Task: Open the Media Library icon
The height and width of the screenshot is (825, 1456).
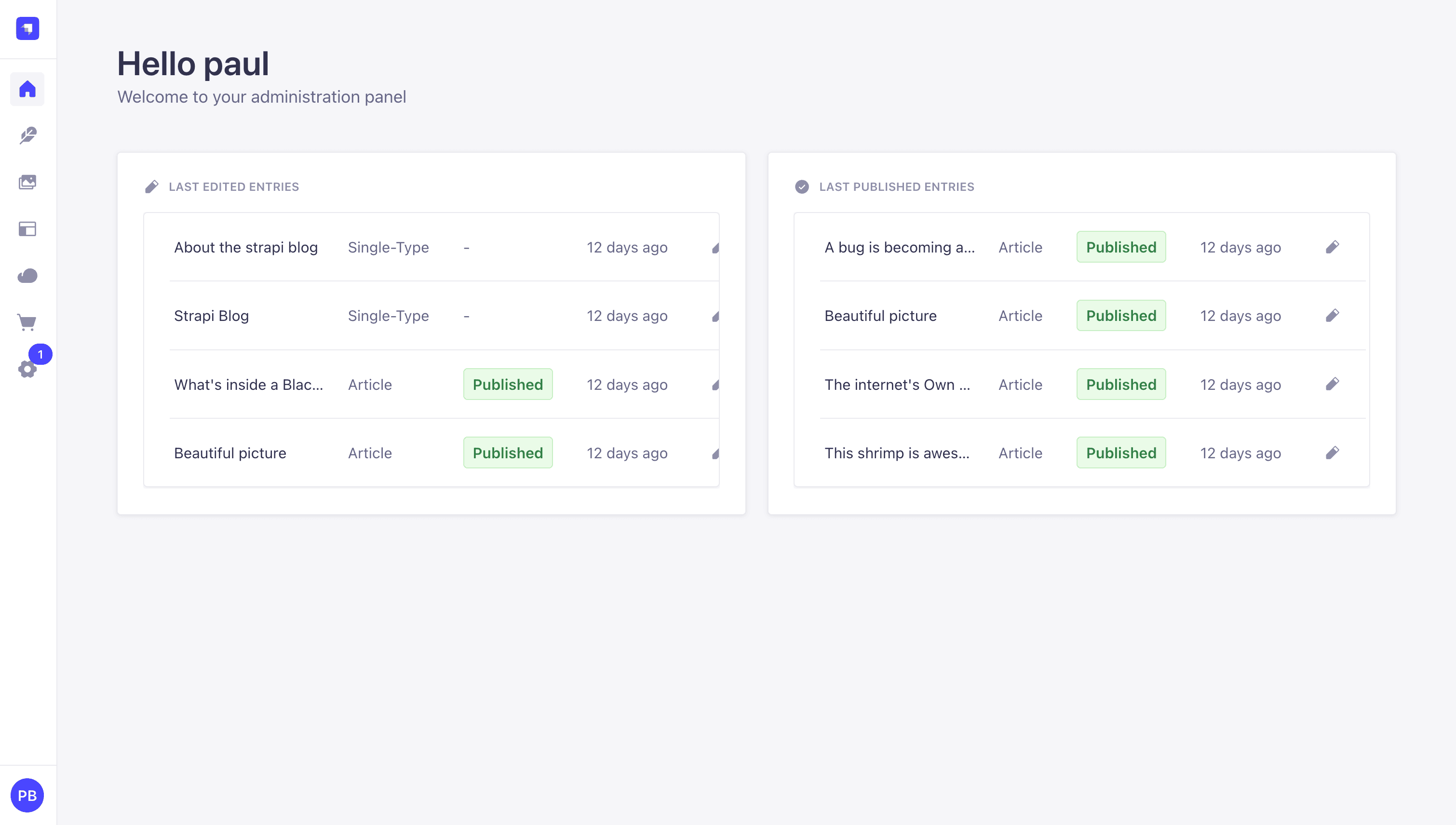Action: pos(27,182)
